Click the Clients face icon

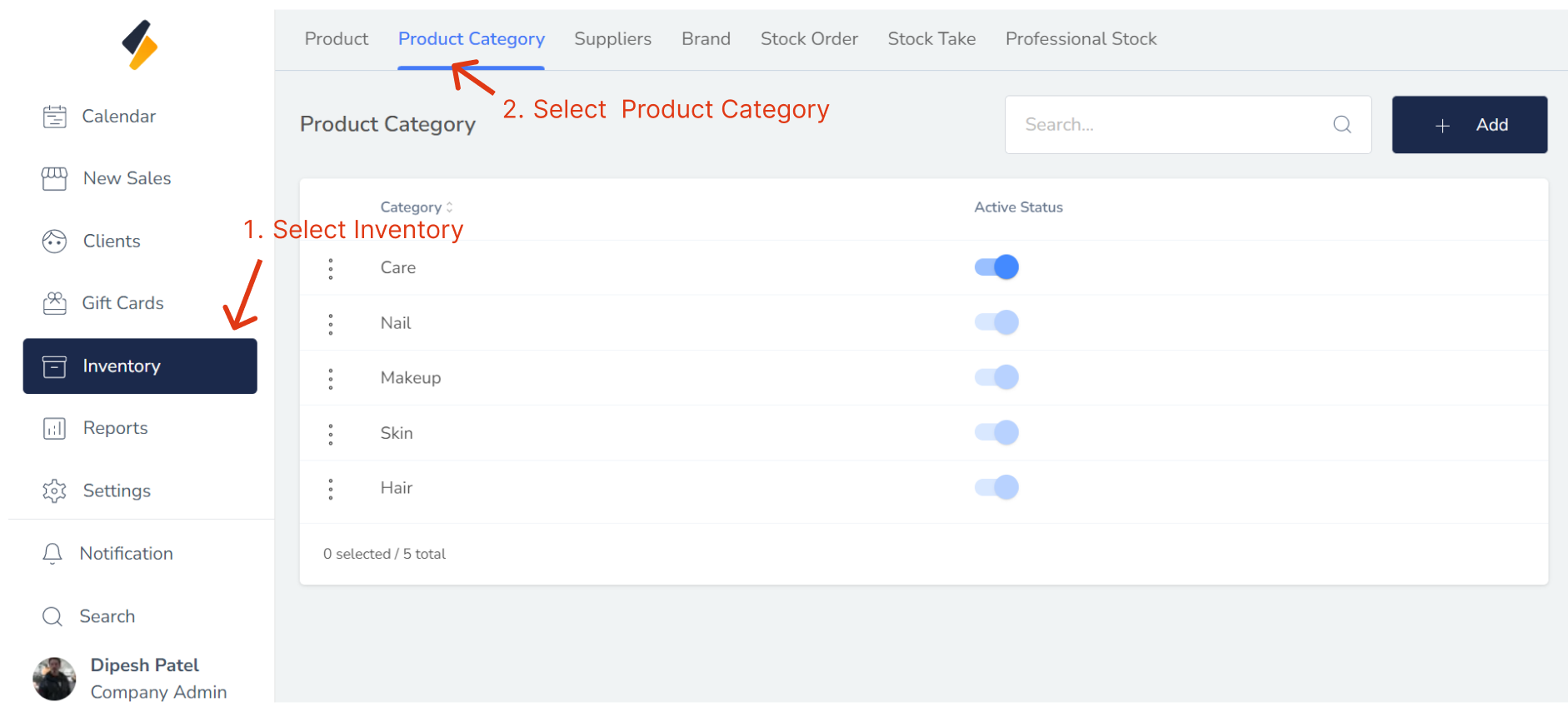click(55, 241)
